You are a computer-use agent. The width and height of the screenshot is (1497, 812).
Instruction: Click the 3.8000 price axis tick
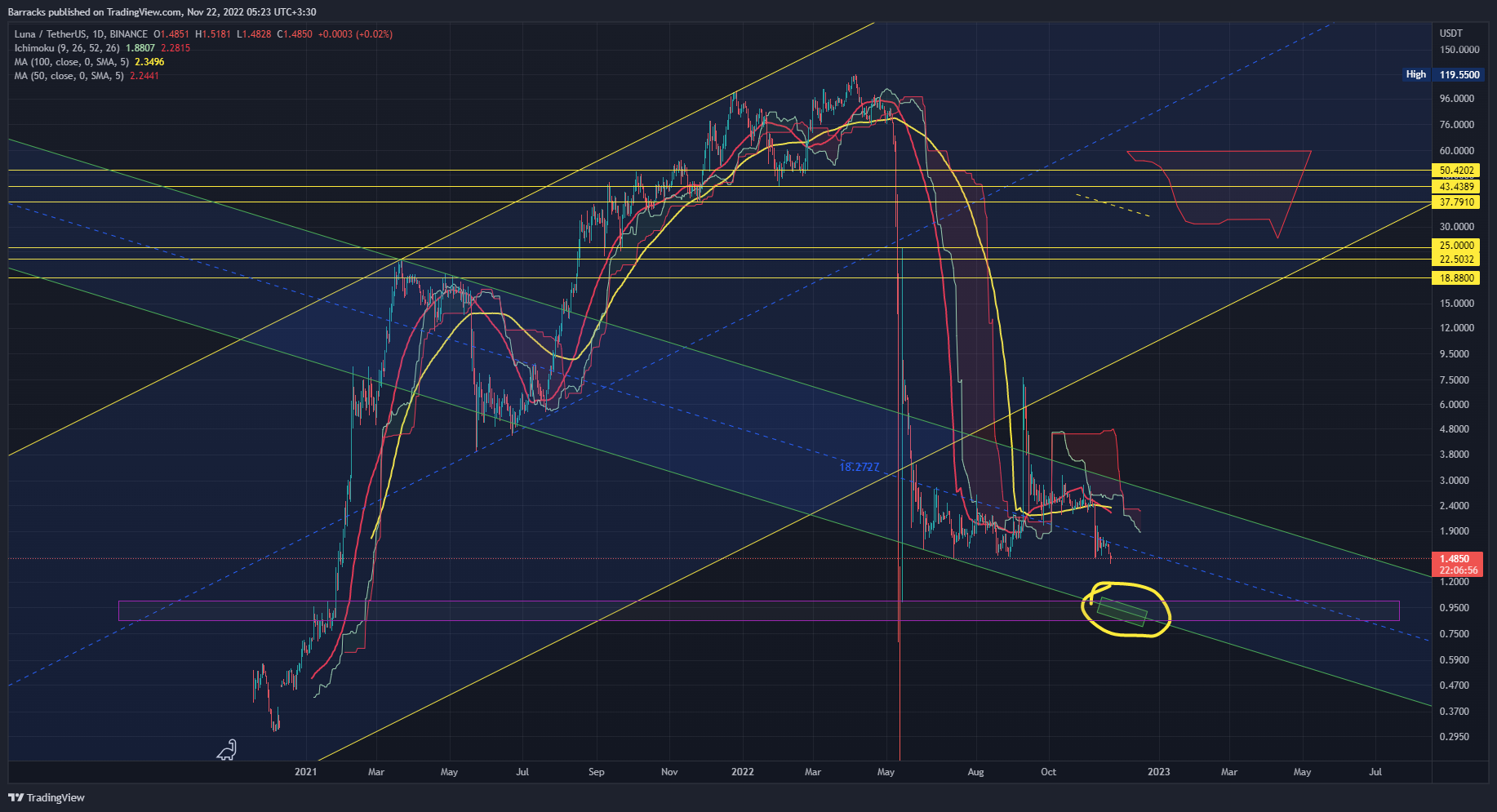(x=1455, y=455)
